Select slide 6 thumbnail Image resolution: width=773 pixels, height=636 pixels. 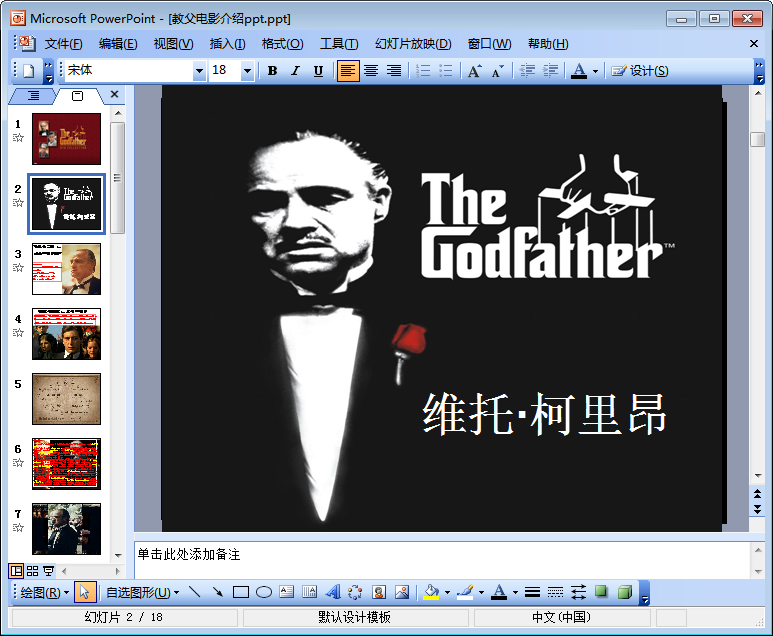click(67, 464)
